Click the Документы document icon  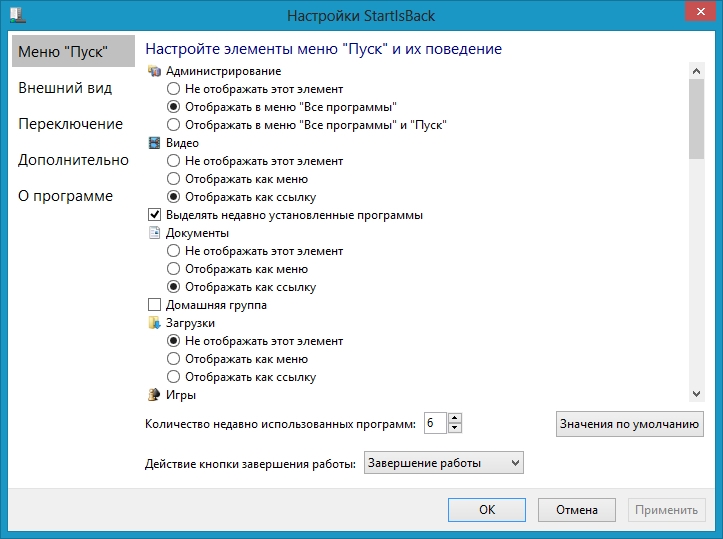pyautogui.click(x=154, y=233)
